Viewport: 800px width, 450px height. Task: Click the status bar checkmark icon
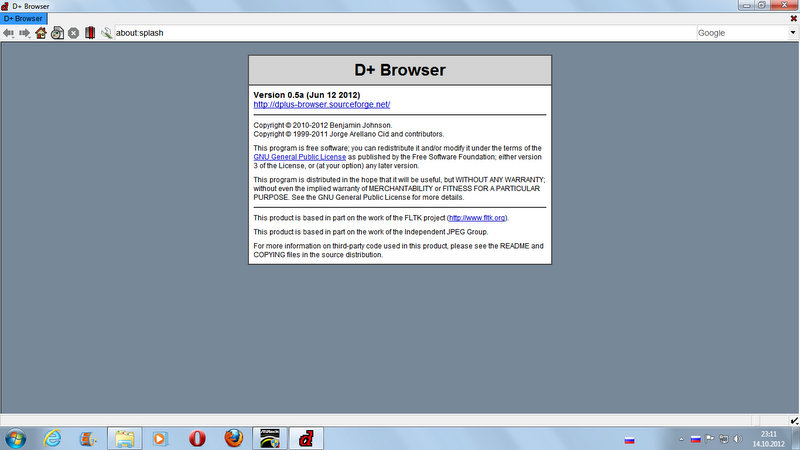point(794,420)
